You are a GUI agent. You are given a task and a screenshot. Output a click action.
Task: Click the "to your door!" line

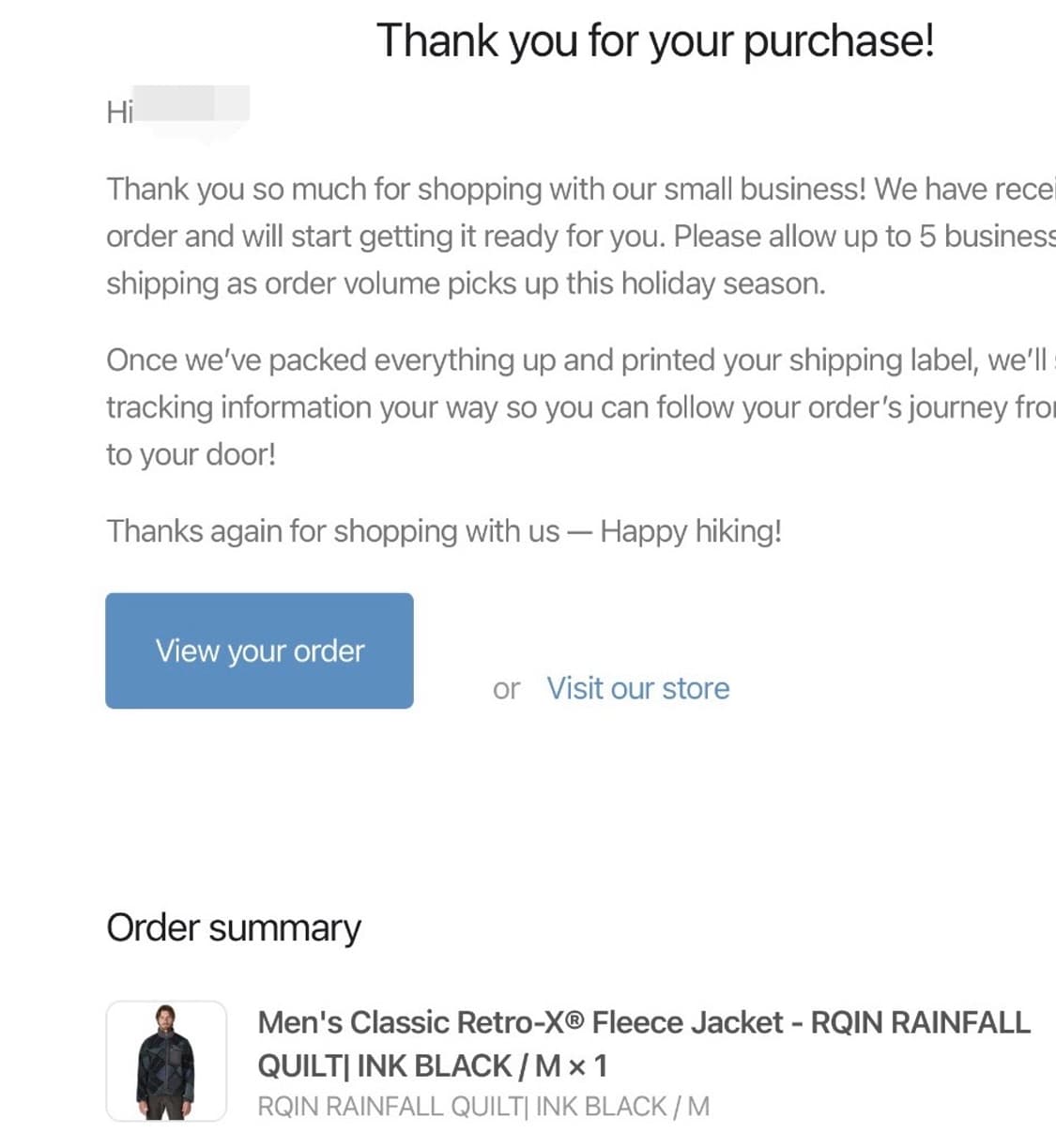[x=191, y=454]
